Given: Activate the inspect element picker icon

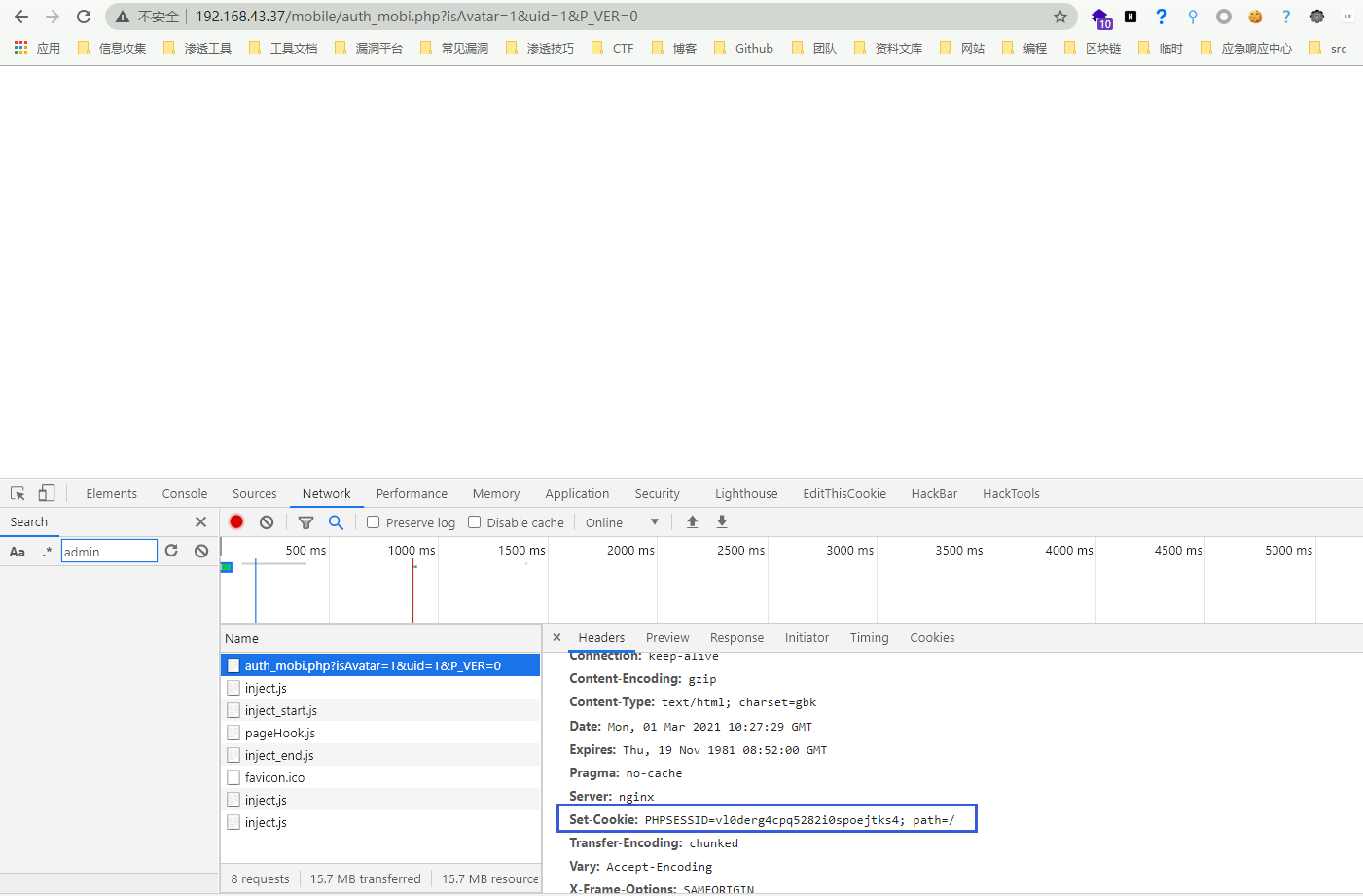Looking at the screenshot, I should click(x=18, y=493).
